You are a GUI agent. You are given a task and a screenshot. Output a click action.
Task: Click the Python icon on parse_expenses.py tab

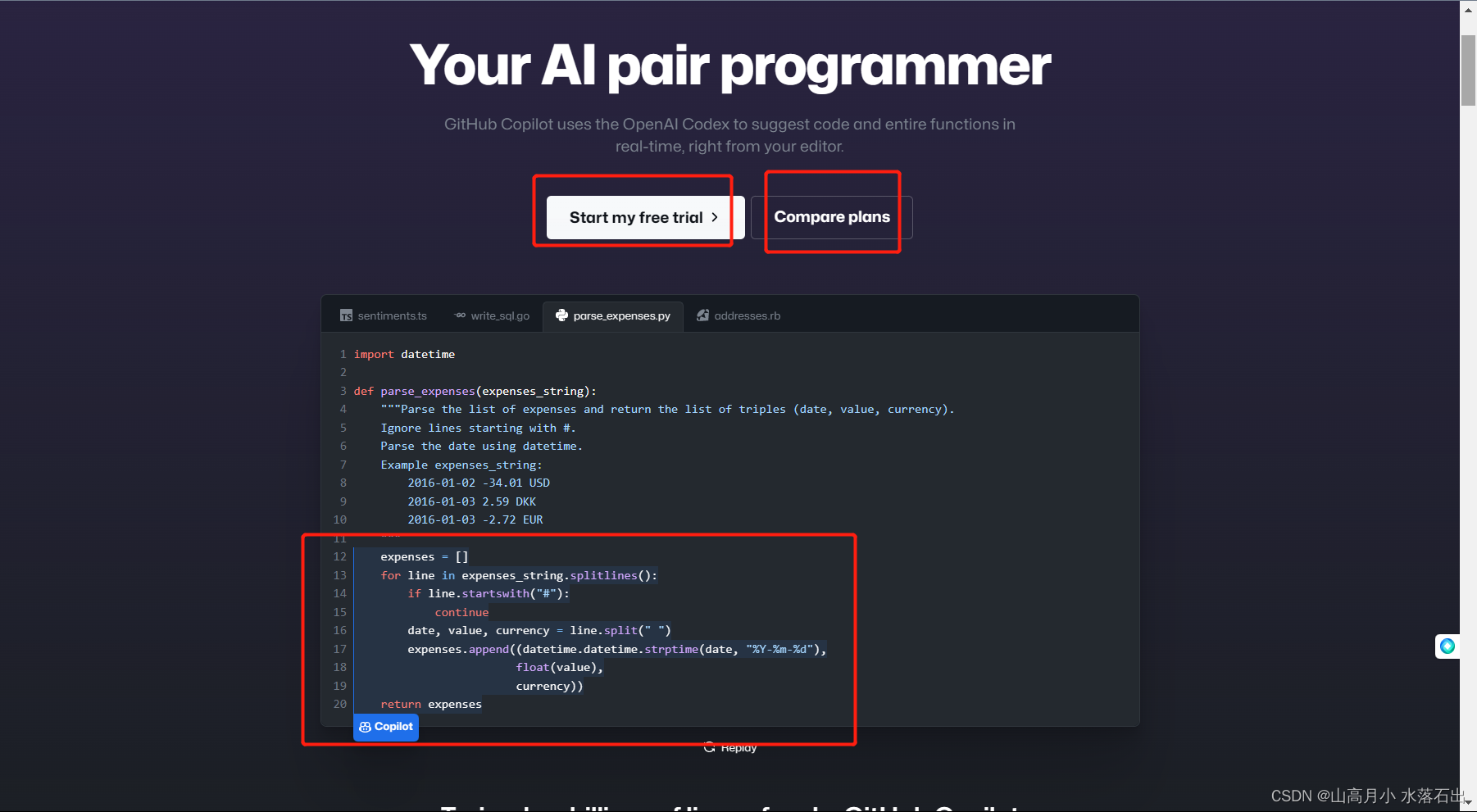coord(561,315)
